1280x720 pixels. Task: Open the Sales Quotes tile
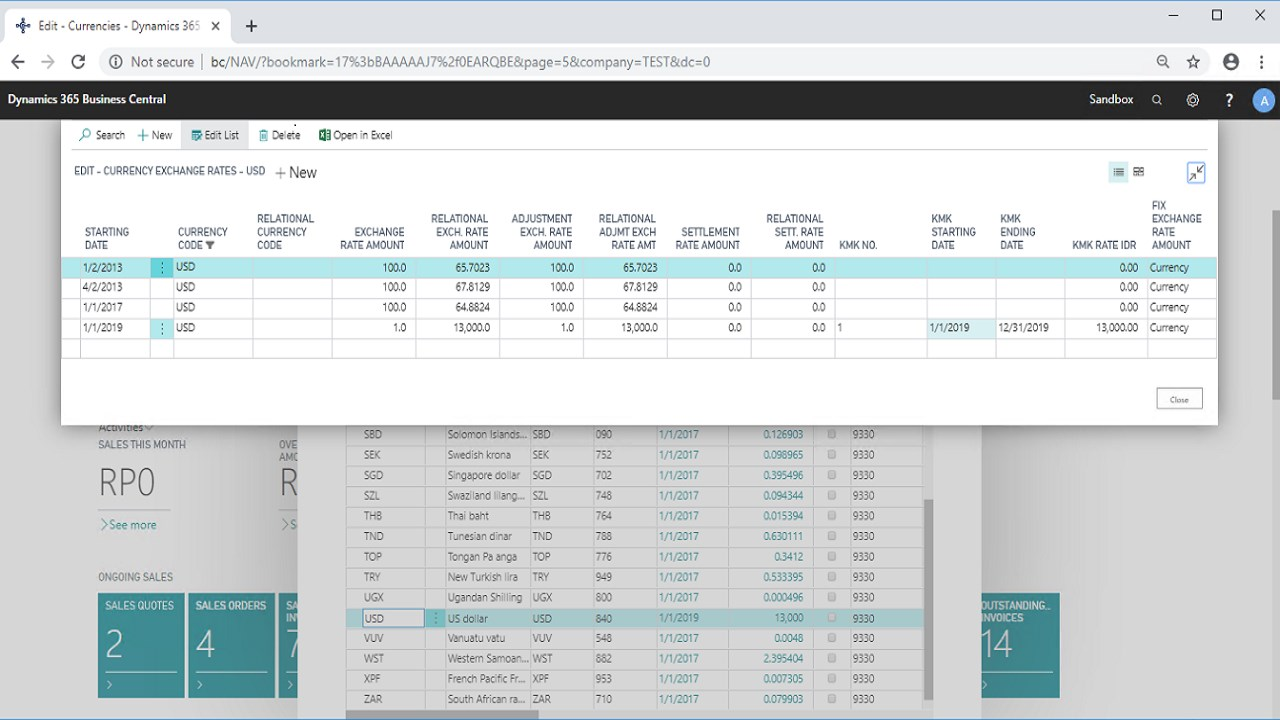pyautogui.click(x=141, y=645)
